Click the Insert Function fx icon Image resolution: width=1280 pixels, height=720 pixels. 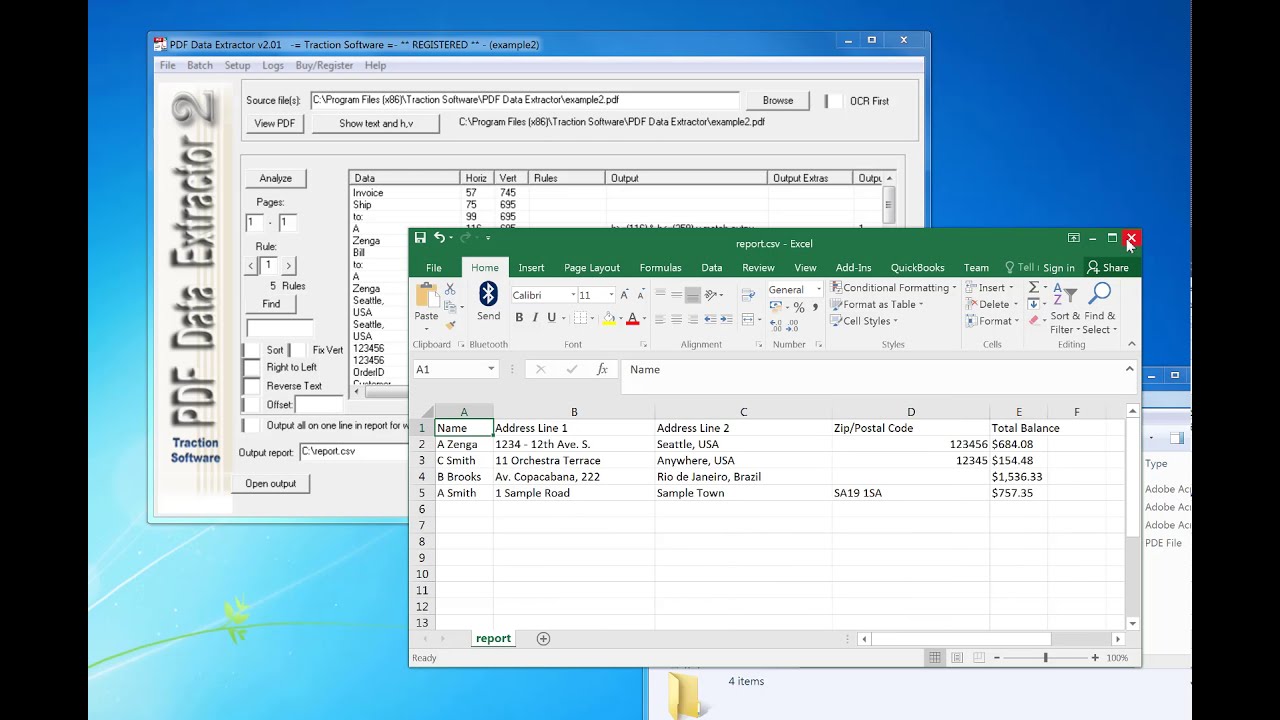coord(602,369)
